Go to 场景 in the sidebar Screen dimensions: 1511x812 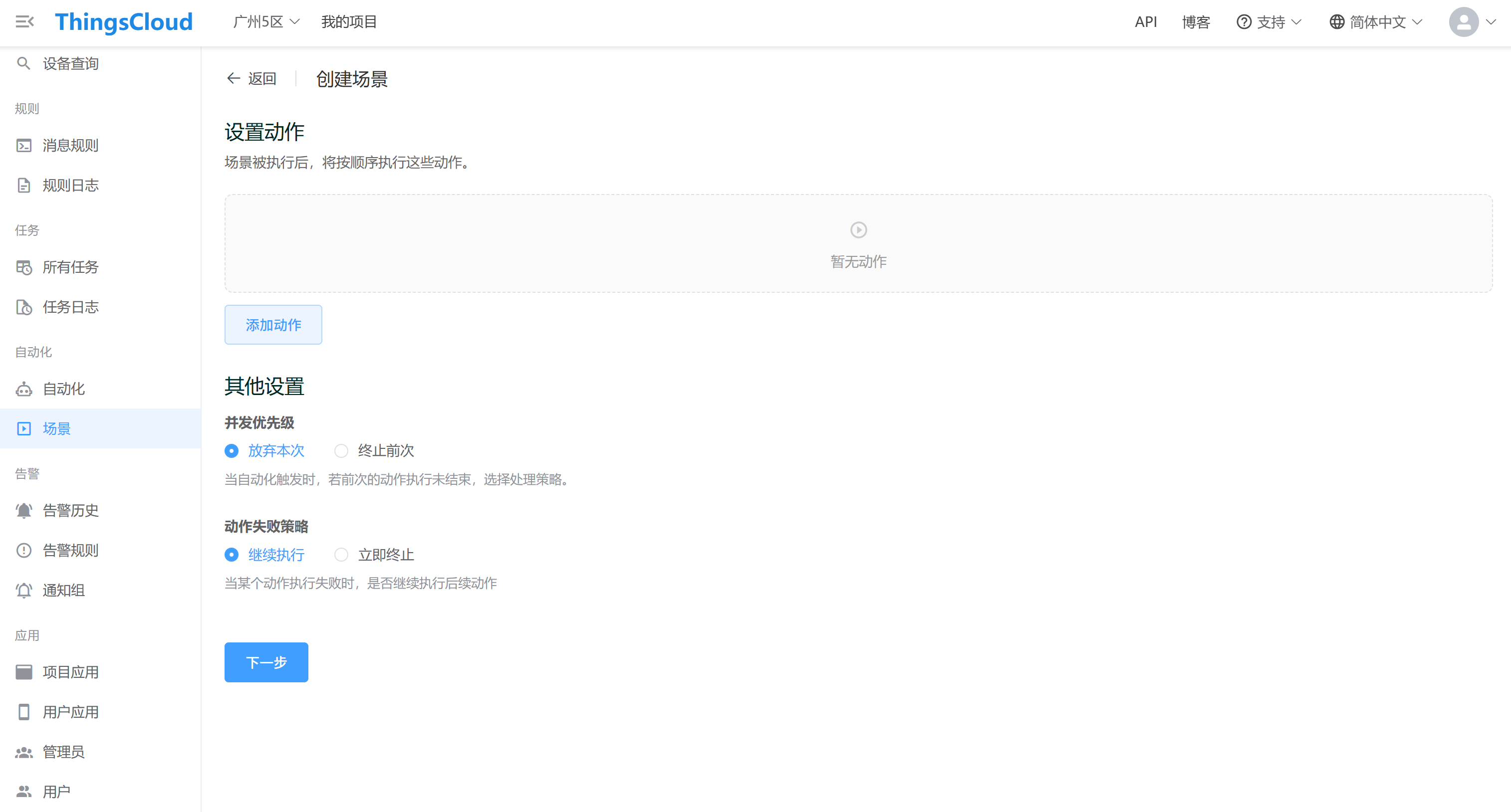coord(57,428)
